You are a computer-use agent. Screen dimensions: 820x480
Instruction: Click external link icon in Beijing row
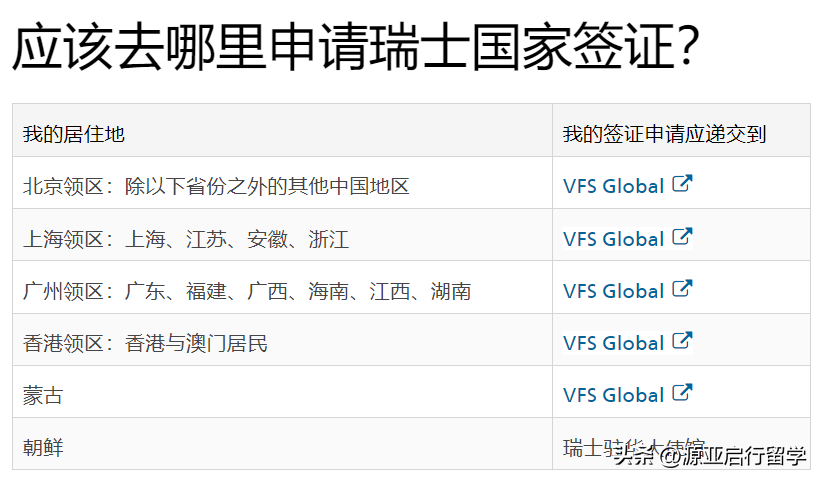coord(682,184)
